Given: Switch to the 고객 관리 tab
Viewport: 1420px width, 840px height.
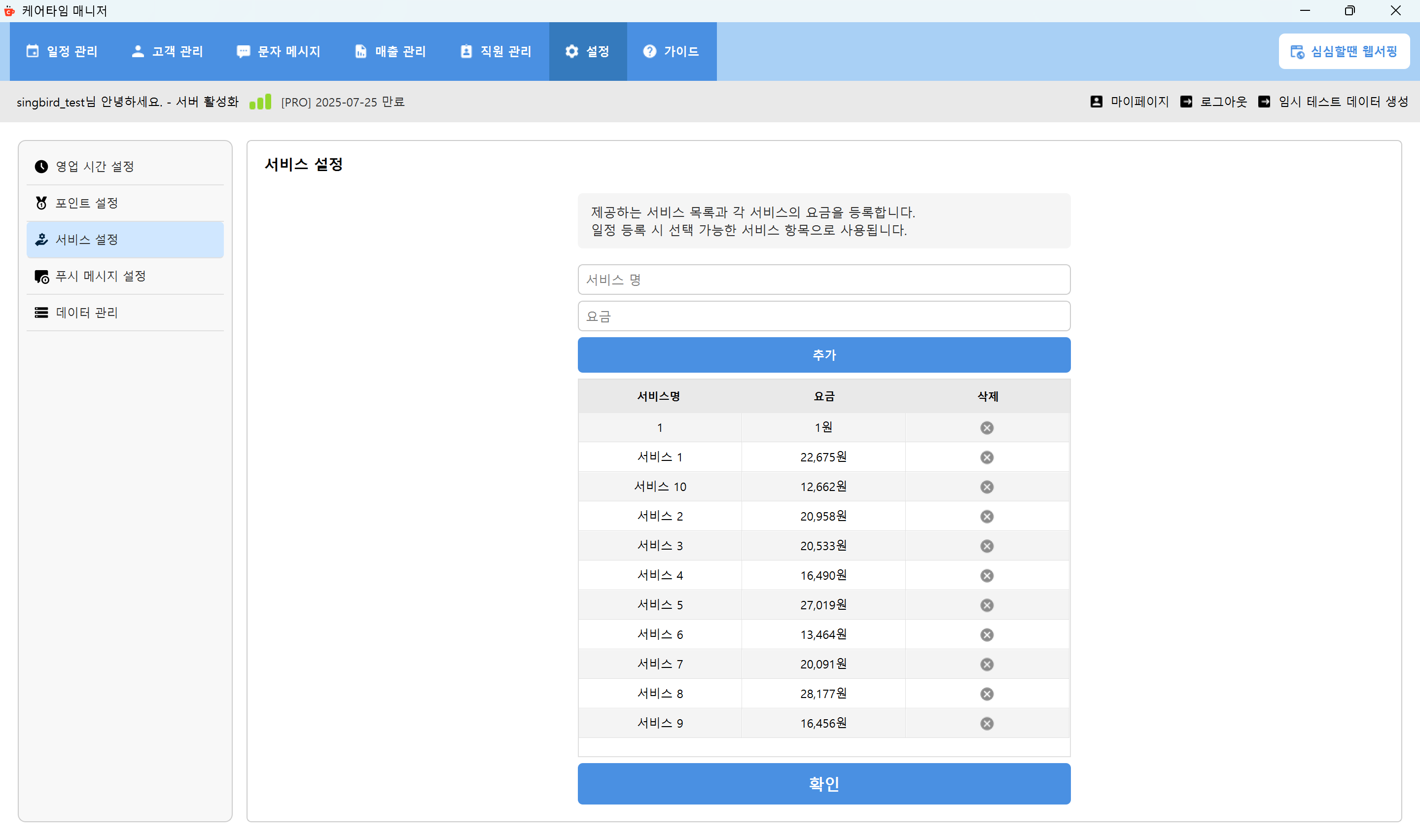Looking at the screenshot, I should (168, 51).
